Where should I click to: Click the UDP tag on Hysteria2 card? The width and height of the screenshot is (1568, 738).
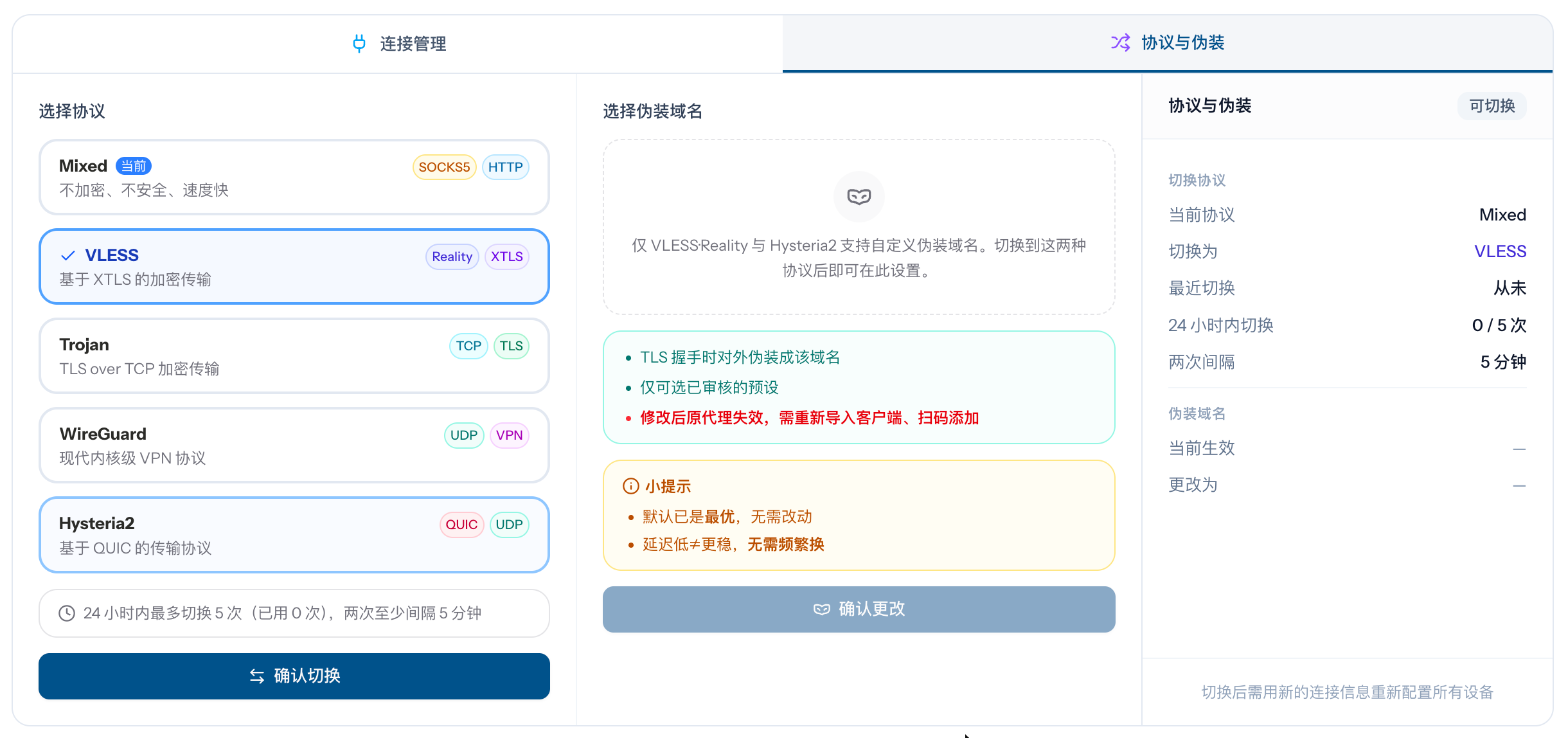coord(509,525)
